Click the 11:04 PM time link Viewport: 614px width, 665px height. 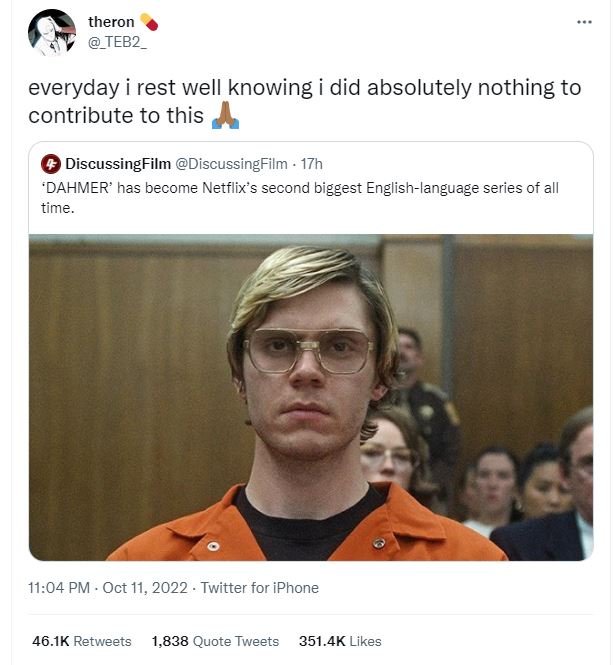click(61, 588)
